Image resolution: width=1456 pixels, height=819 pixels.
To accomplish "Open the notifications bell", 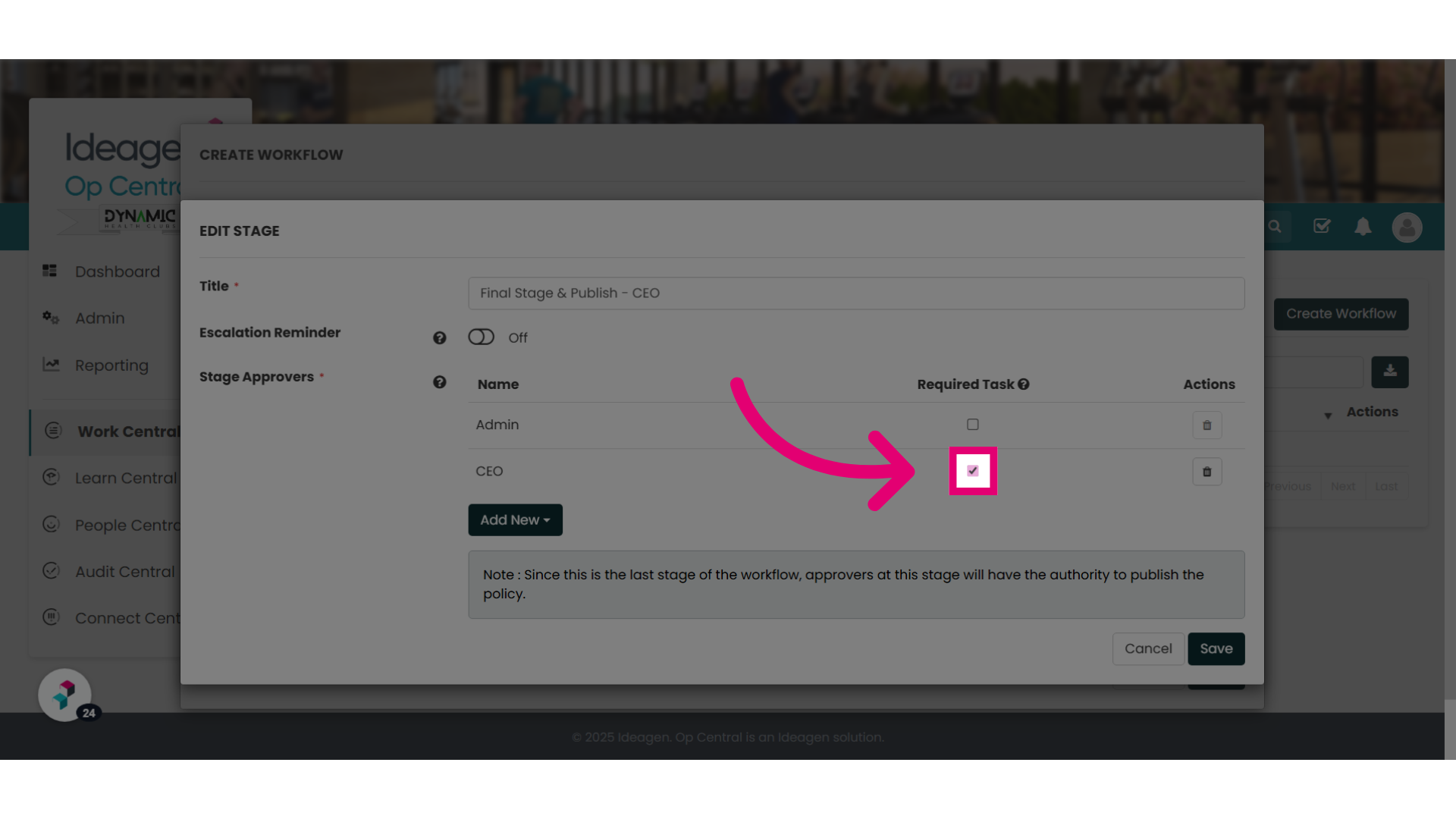I will (1363, 227).
